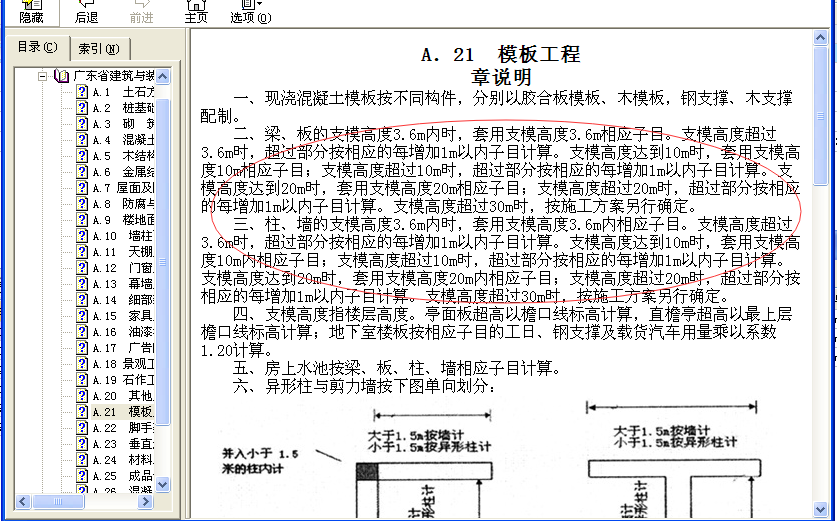Open topic icon for A.5 木结构
The height and width of the screenshot is (521, 837).
[x=82, y=156]
